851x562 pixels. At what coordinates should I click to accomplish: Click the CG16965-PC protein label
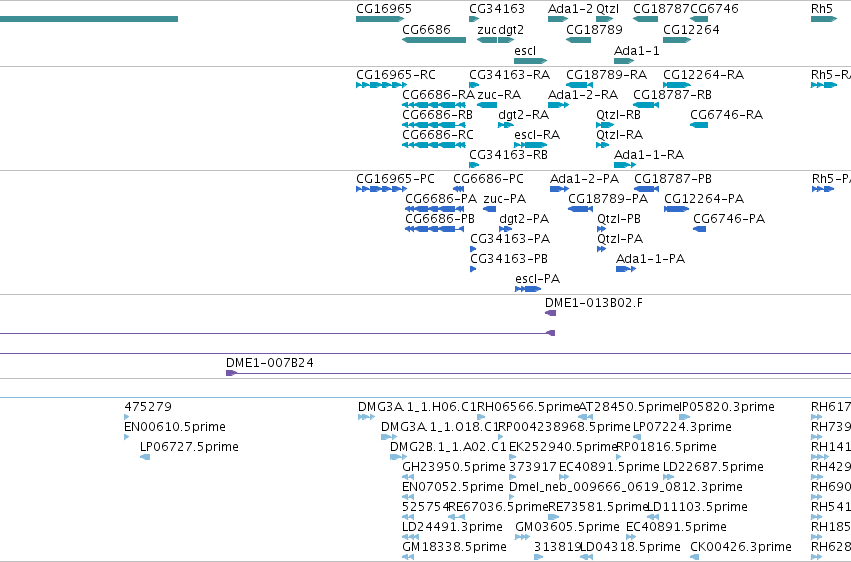[x=395, y=179]
